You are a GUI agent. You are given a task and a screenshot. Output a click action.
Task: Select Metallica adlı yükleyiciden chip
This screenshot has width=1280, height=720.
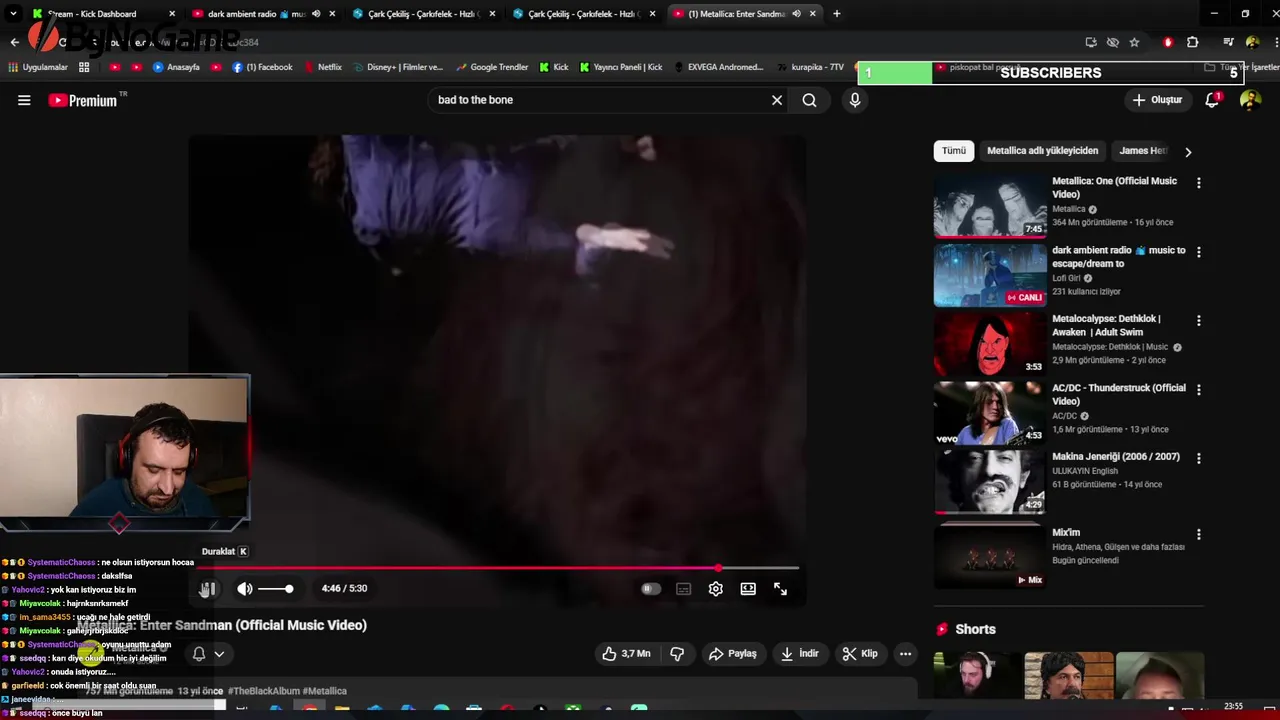pyautogui.click(x=1042, y=151)
